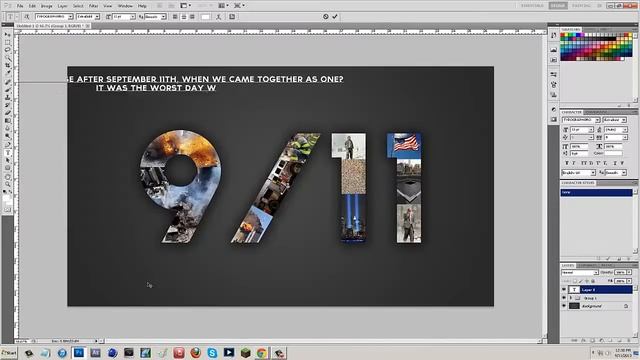The width and height of the screenshot is (640, 360).
Task: Open Firefox from the taskbar
Action: click(x=196, y=353)
